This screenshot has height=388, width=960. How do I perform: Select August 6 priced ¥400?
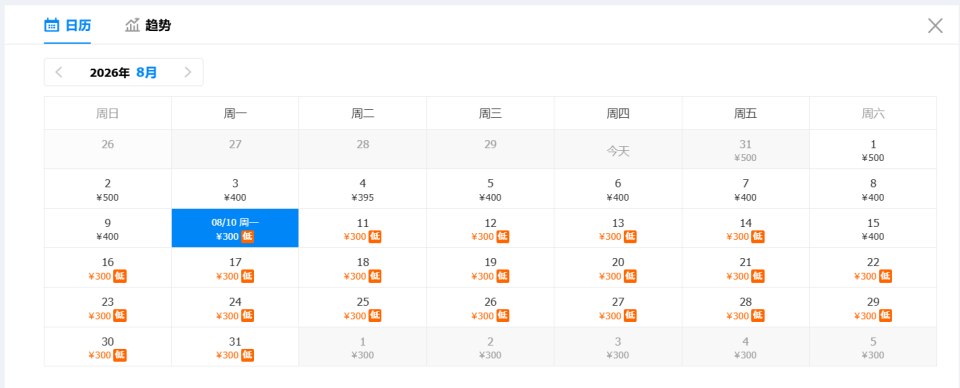tap(618, 189)
